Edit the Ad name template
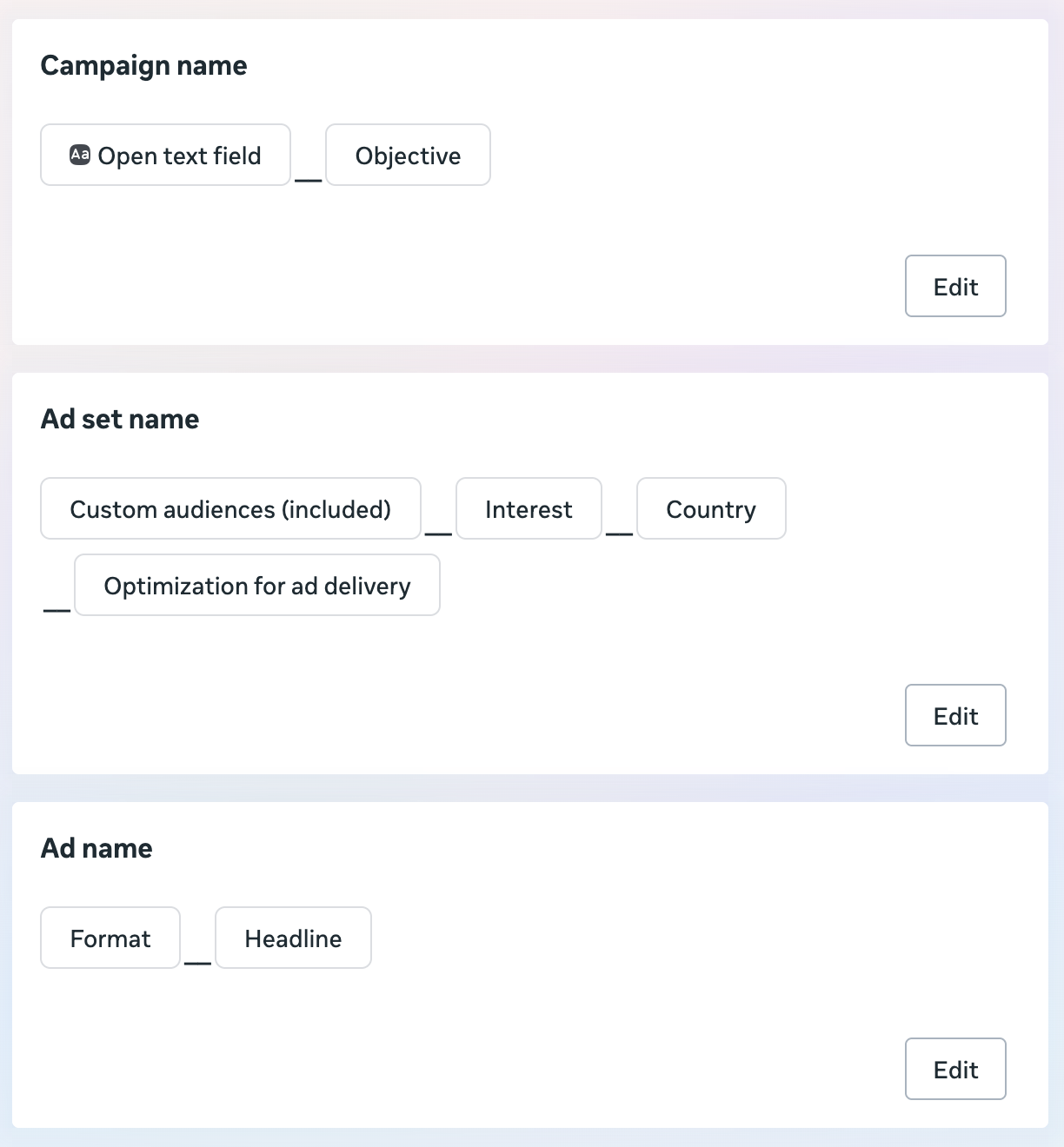 [x=954, y=1070]
